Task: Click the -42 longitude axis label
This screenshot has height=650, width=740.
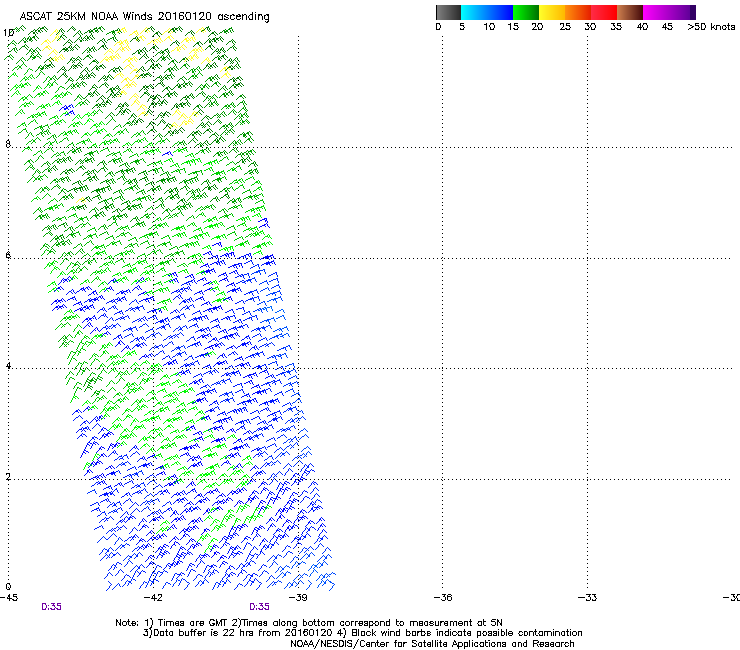Action: (153, 598)
